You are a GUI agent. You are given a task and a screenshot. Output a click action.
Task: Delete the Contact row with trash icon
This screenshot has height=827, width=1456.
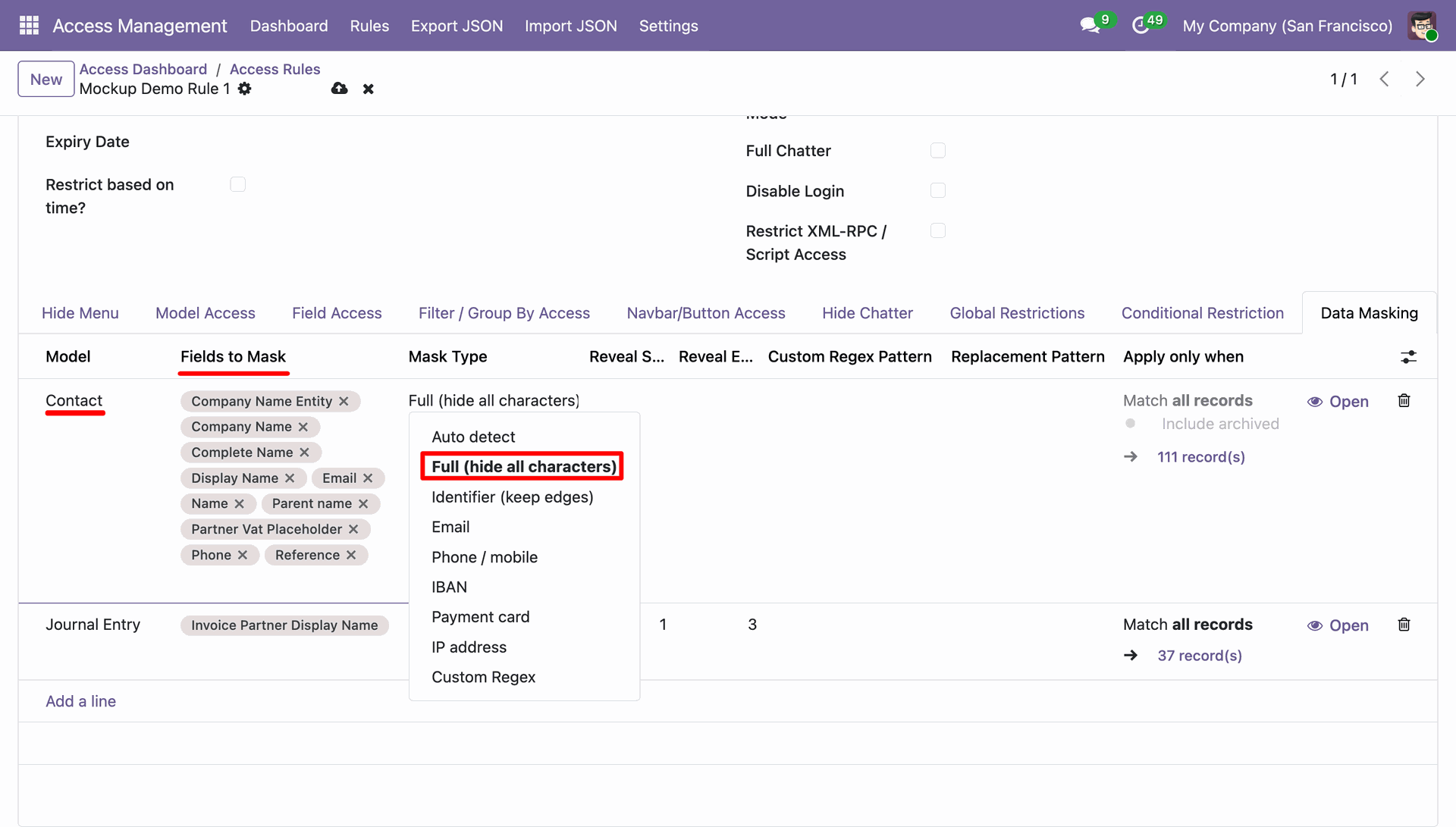1404,400
